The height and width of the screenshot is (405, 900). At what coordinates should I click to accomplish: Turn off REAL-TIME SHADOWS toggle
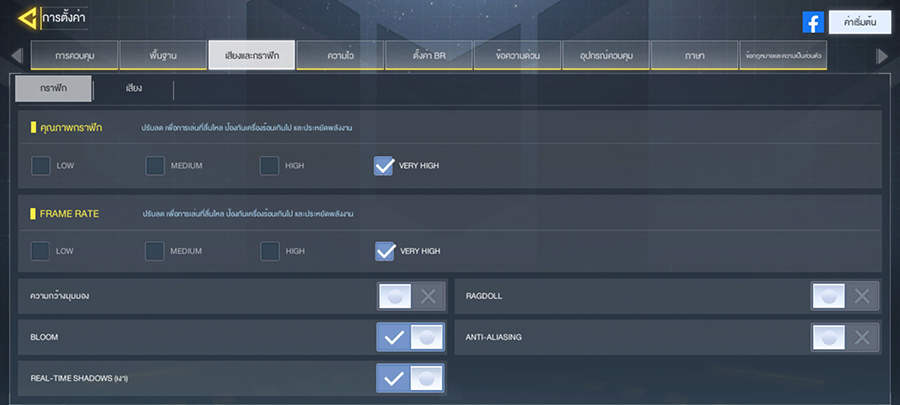(x=411, y=378)
